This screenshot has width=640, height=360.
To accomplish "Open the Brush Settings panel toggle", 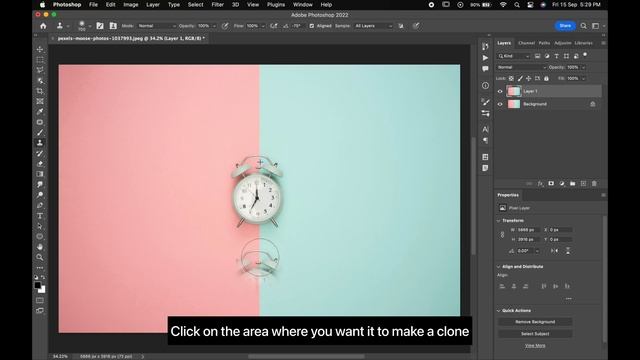I will (100, 26).
